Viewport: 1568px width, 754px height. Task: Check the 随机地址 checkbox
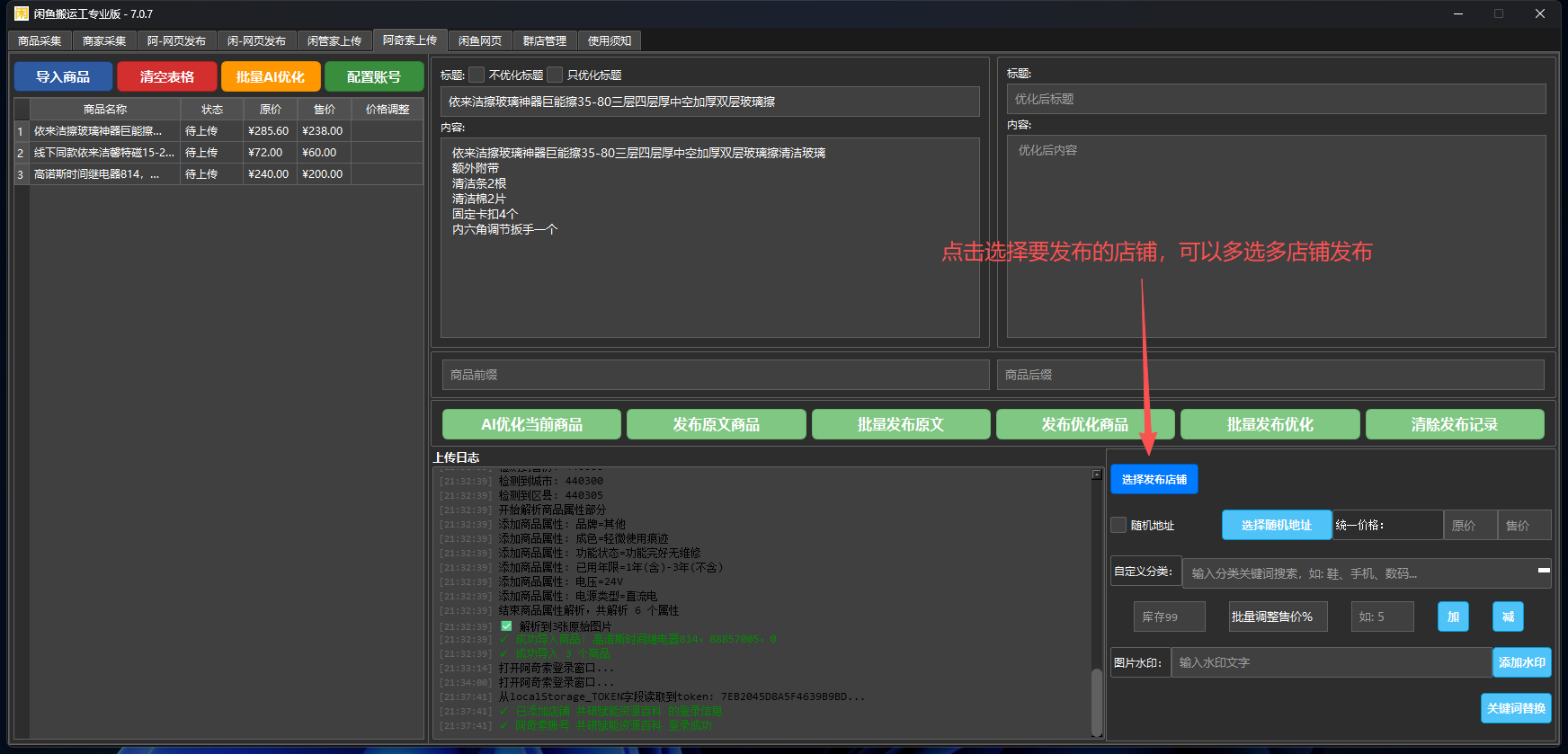point(1118,525)
